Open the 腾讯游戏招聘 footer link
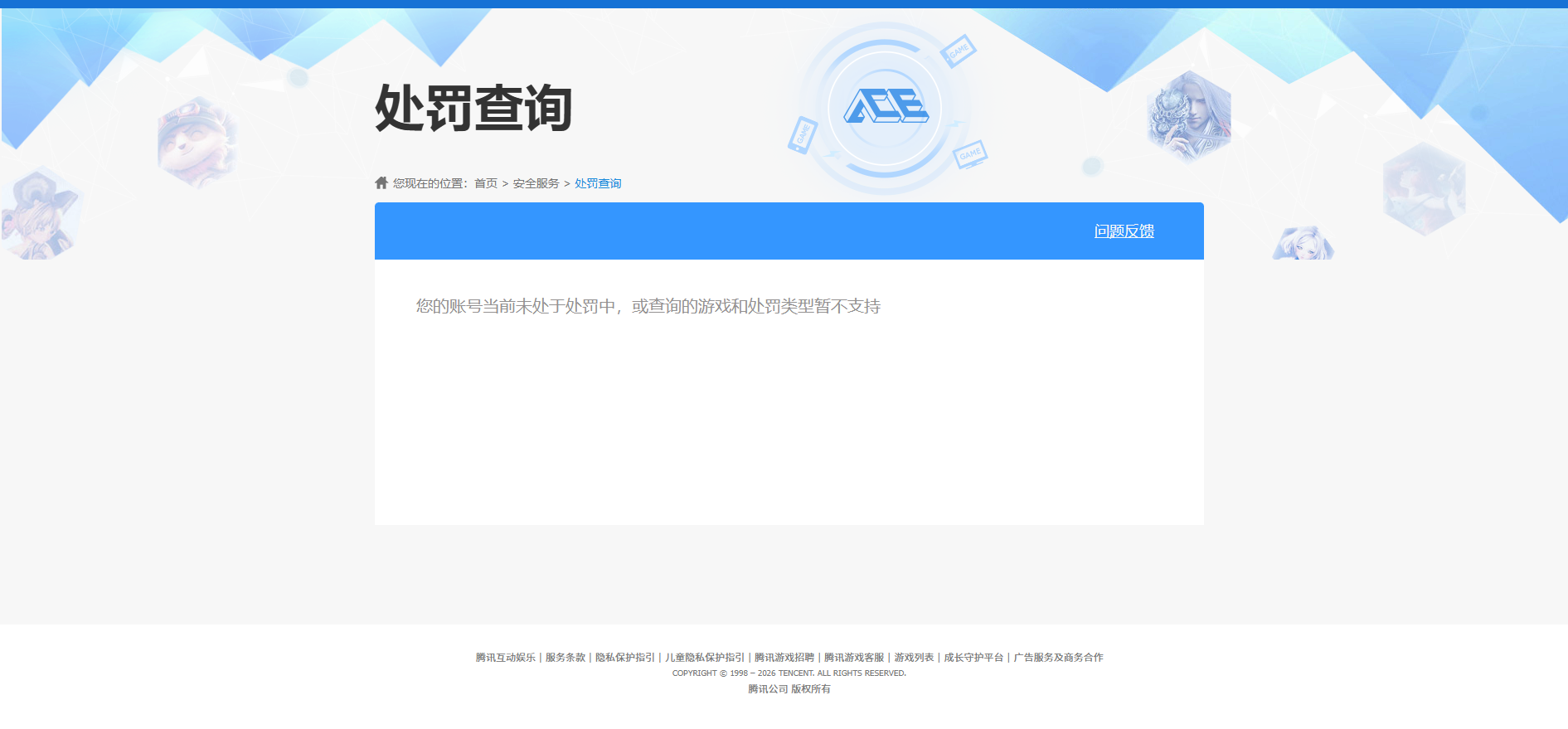Screen dimensions: 1568x729 [x=784, y=658]
